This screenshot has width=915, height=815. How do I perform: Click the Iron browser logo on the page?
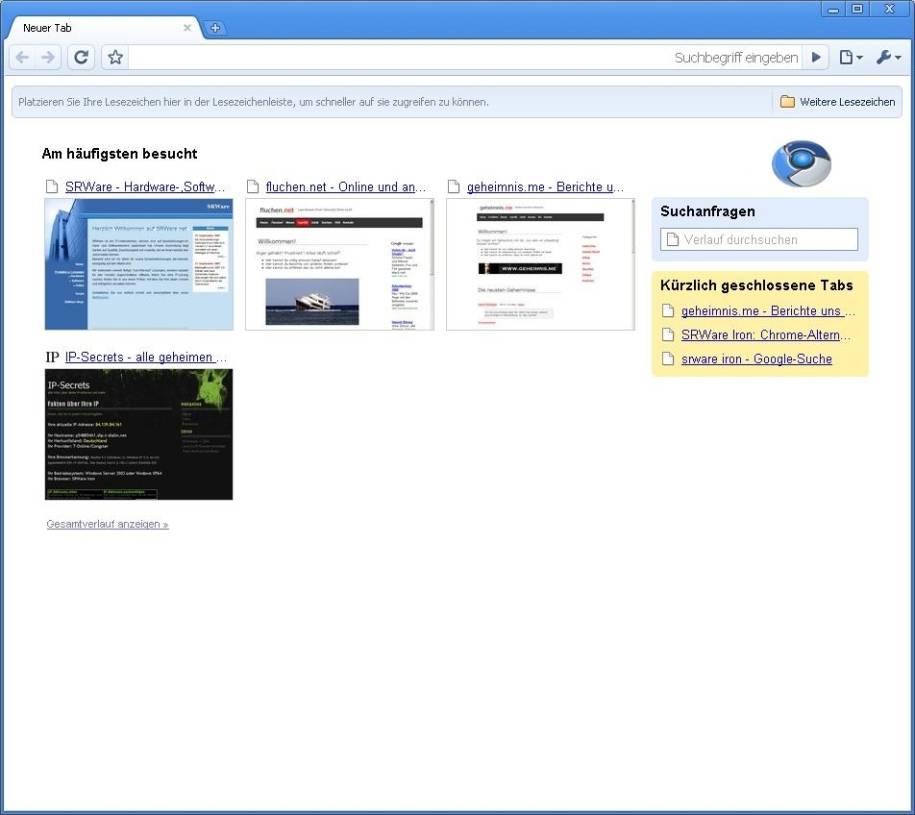(x=800, y=163)
